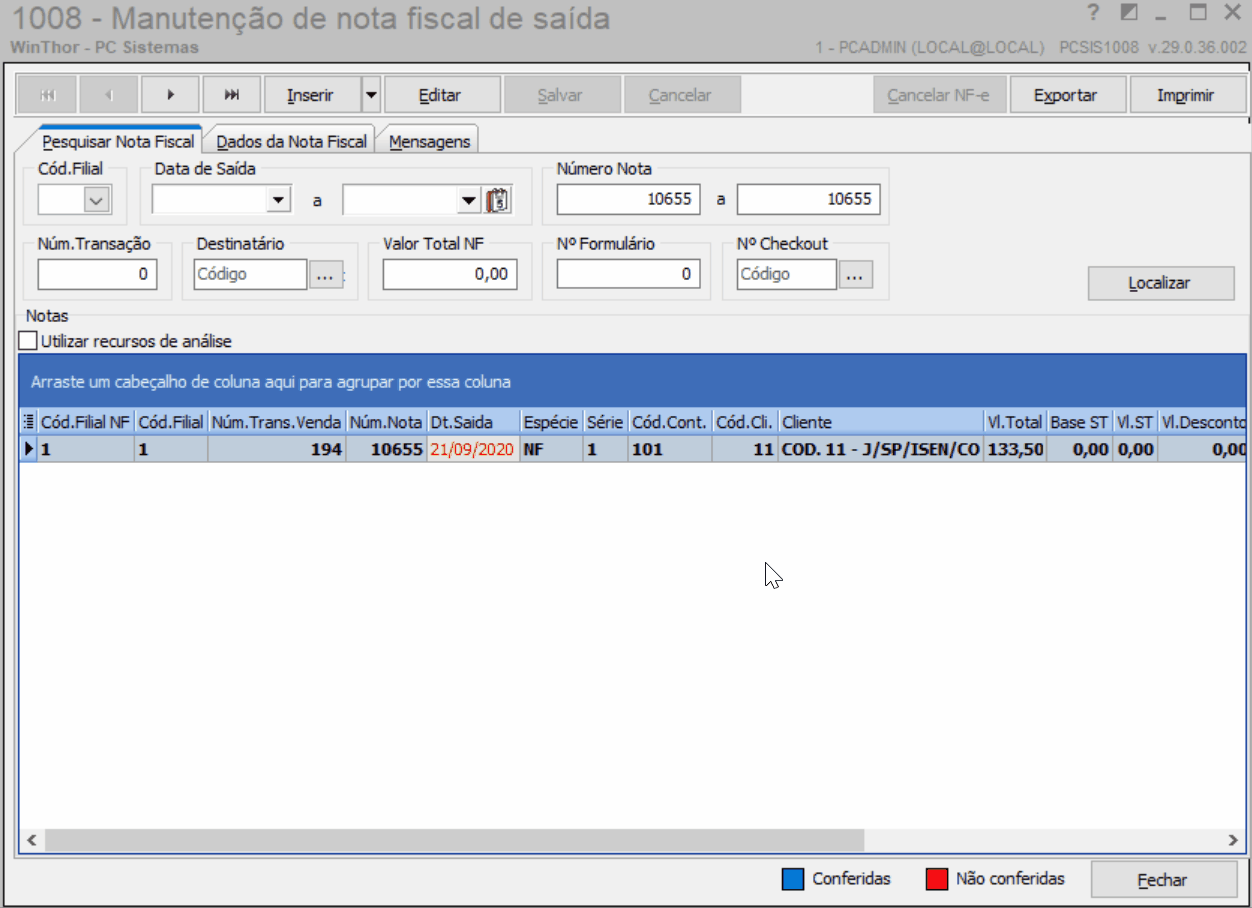The image size is (1252, 908).
Task: Focus the Núm.Transação input field
Action: point(97,274)
